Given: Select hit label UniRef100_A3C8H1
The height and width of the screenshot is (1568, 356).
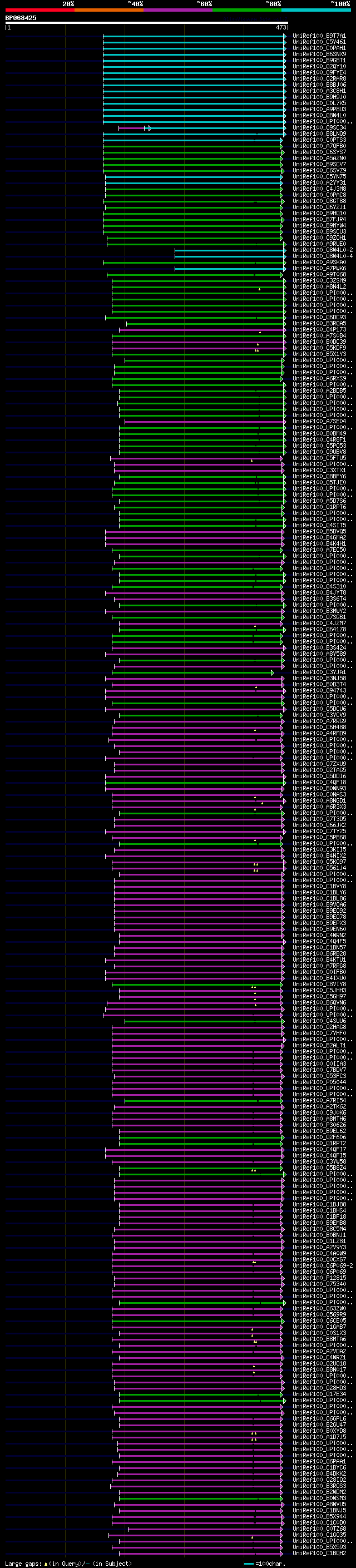Looking at the screenshot, I should click(319, 91).
